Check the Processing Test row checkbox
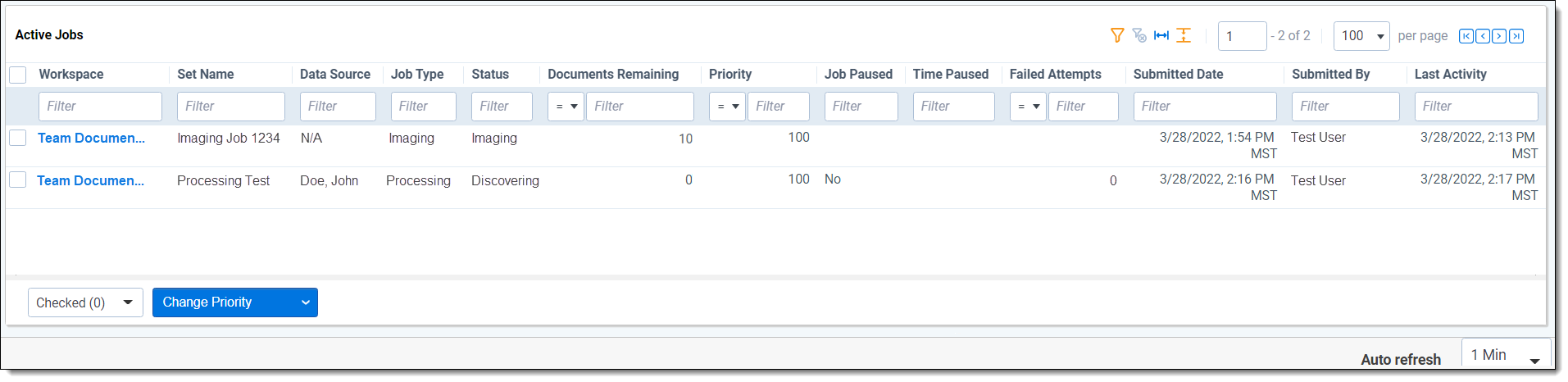Image resolution: width=1568 pixels, height=382 pixels. click(18, 180)
